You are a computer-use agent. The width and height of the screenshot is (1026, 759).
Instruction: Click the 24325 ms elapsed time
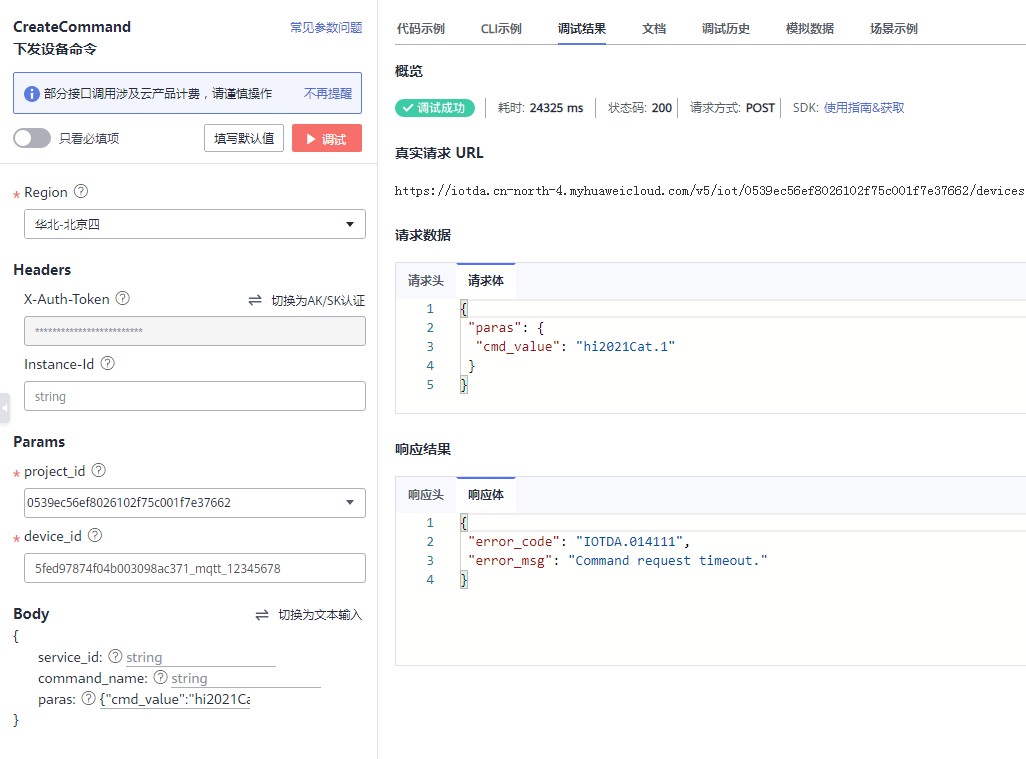pos(556,108)
